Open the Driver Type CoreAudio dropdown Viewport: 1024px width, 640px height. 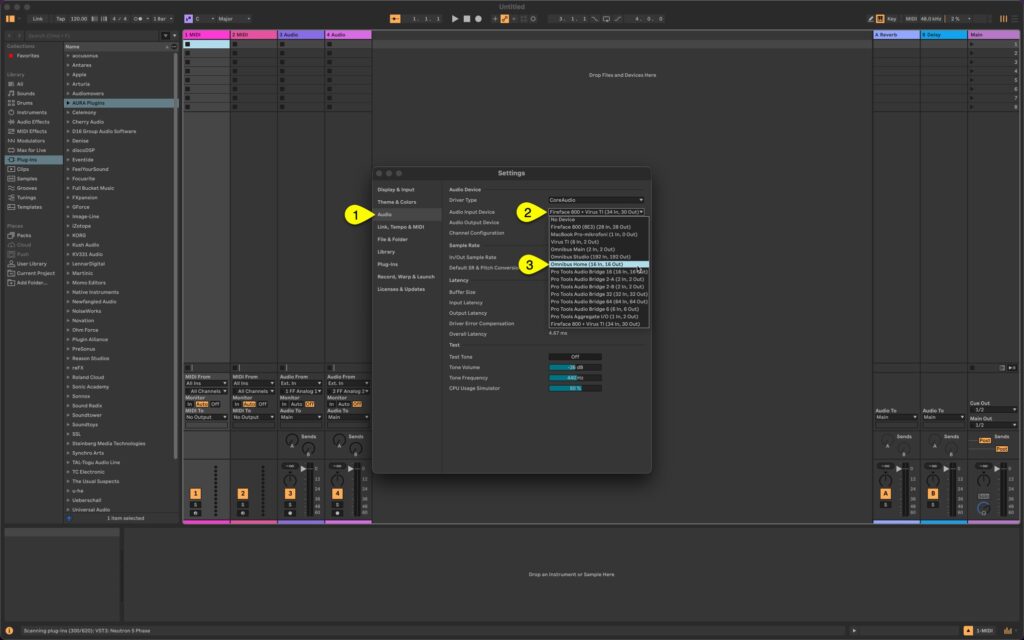(x=595, y=200)
